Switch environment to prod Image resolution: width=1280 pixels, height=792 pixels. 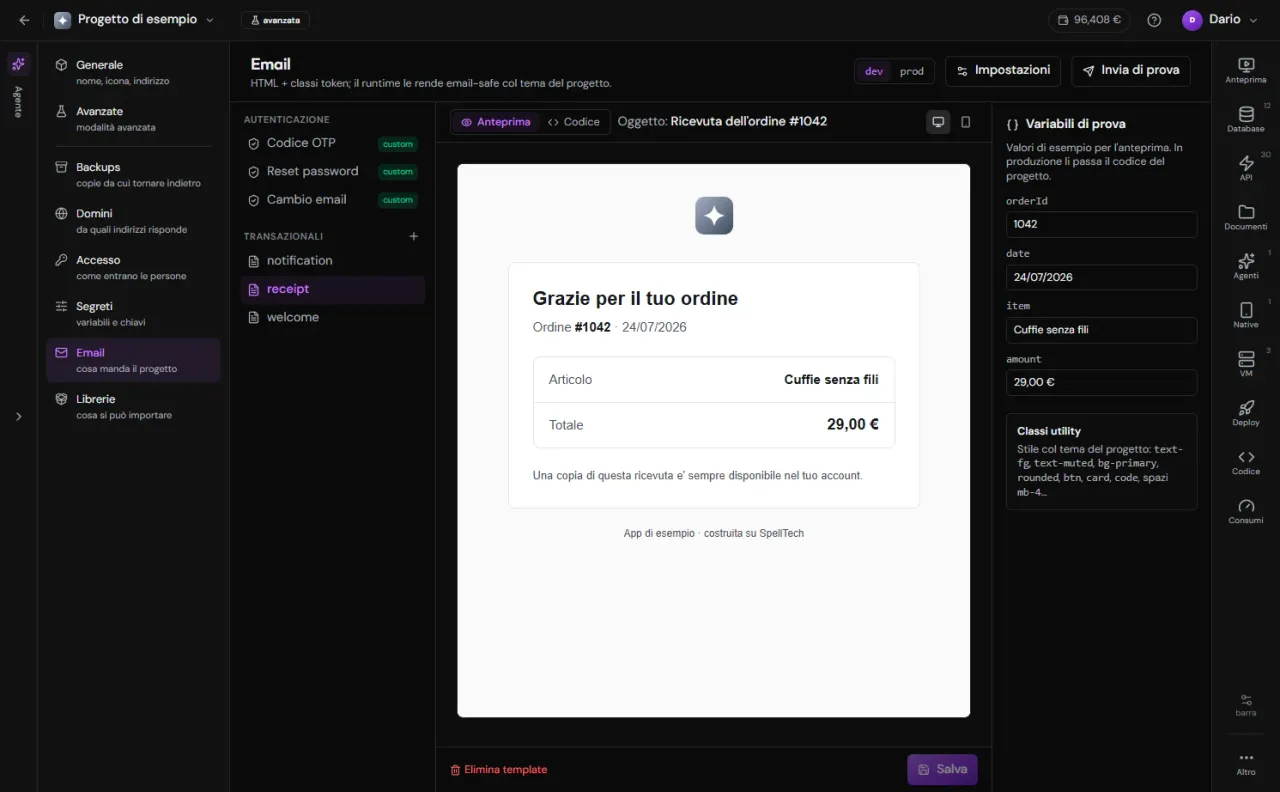click(x=911, y=71)
